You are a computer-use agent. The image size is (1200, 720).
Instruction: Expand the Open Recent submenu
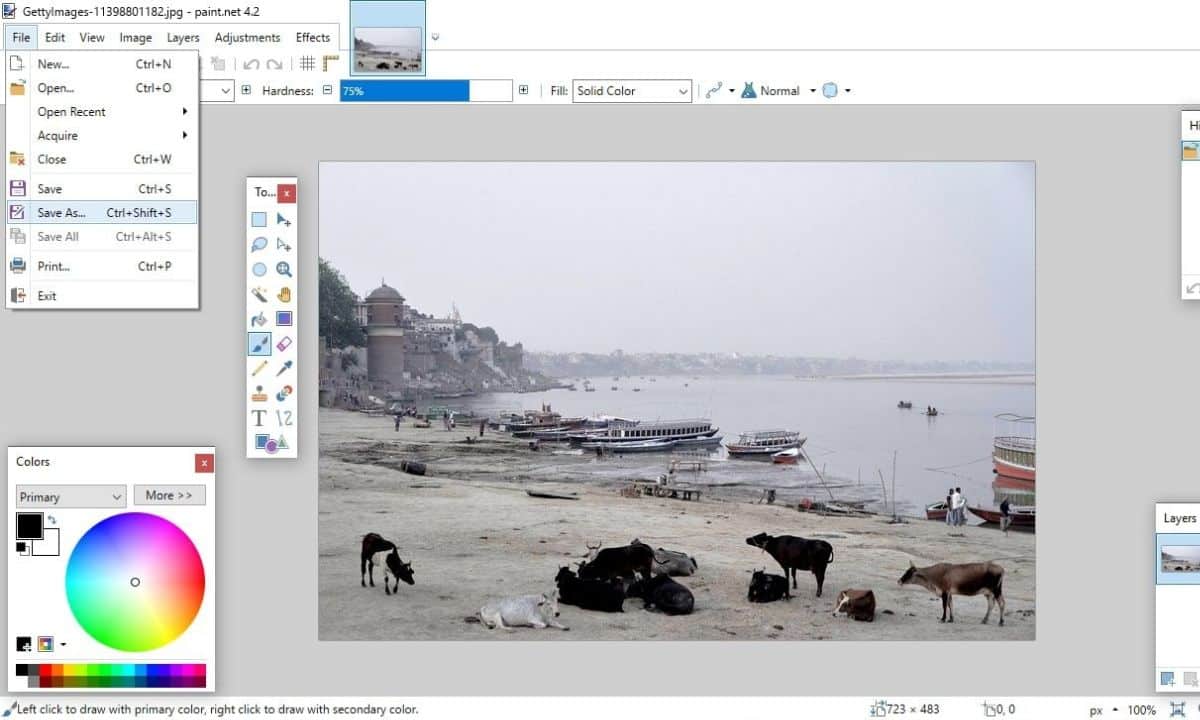pyautogui.click(x=102, y=112)
